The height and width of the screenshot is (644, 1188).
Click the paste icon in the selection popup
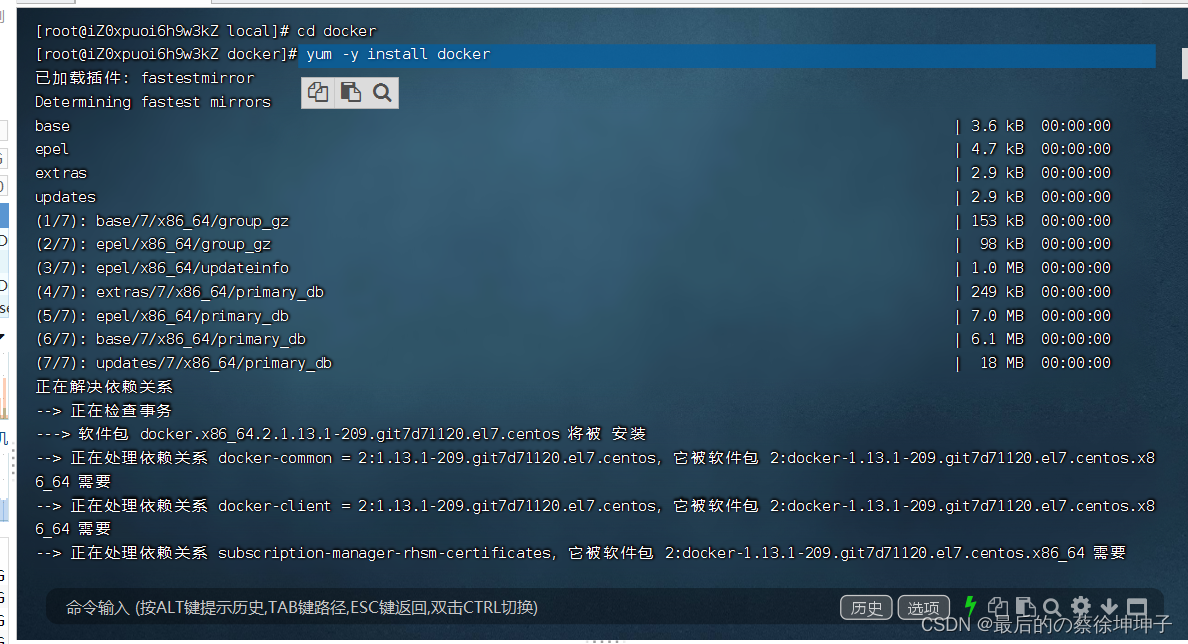351,92
